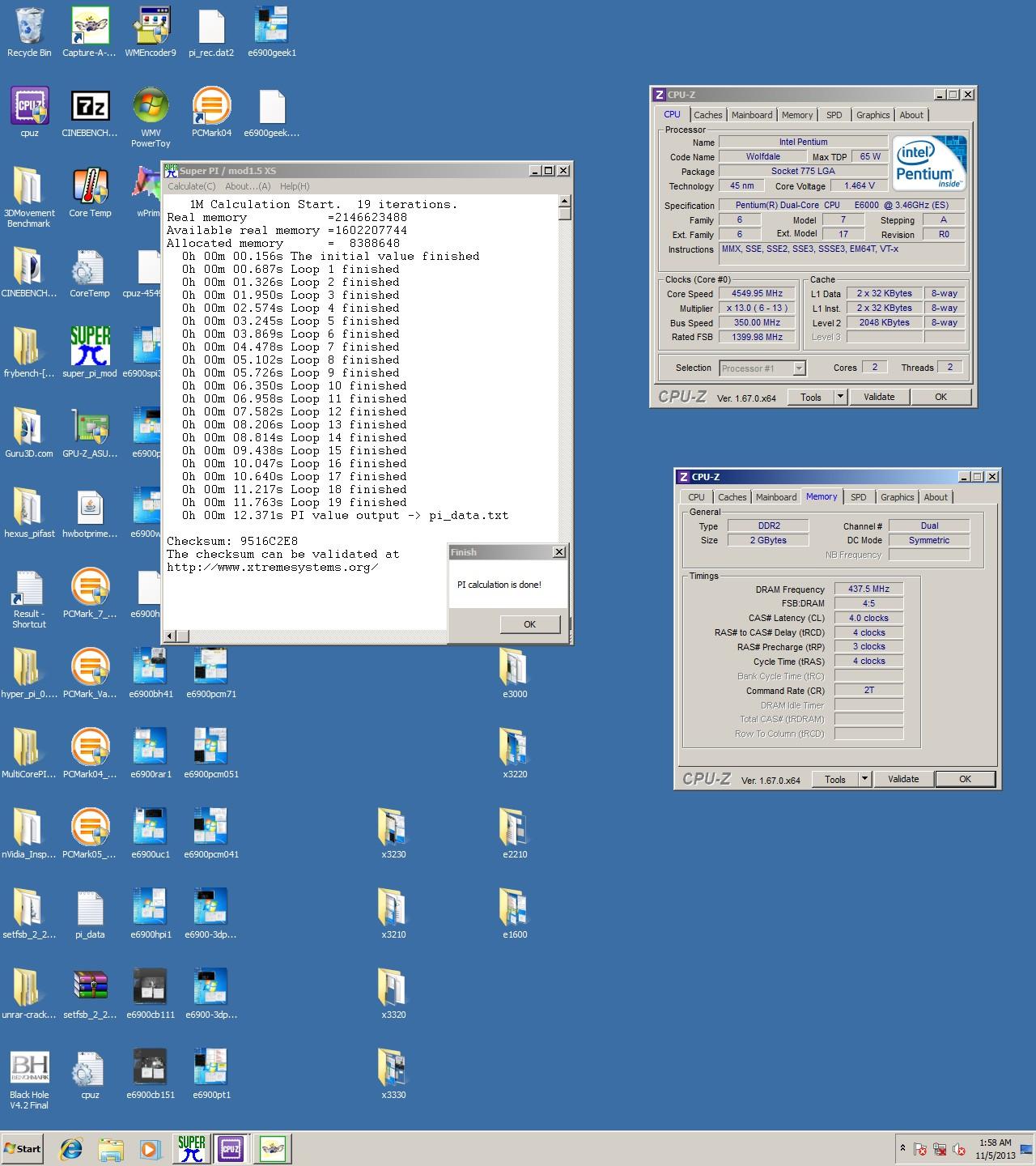Launch the PCMark04 shortcut icon

click(x=211, y=113)
